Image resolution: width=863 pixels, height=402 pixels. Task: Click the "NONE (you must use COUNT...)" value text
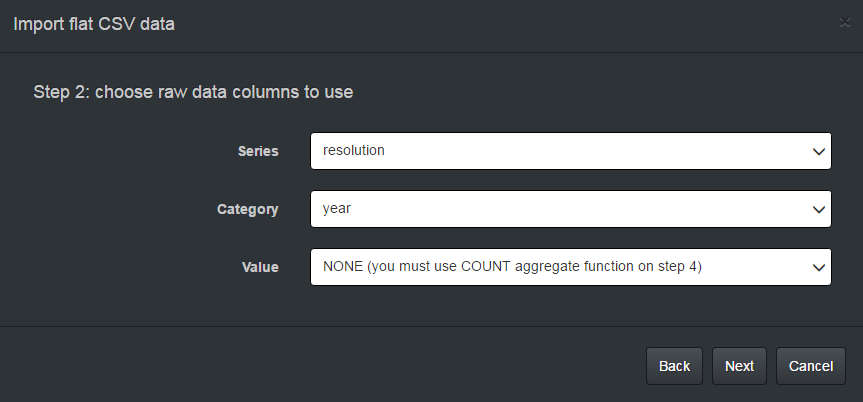coord(514,267)
